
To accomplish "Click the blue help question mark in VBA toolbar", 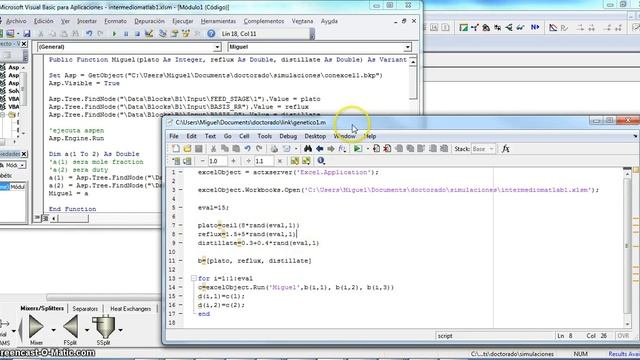I will pos(211,33).
